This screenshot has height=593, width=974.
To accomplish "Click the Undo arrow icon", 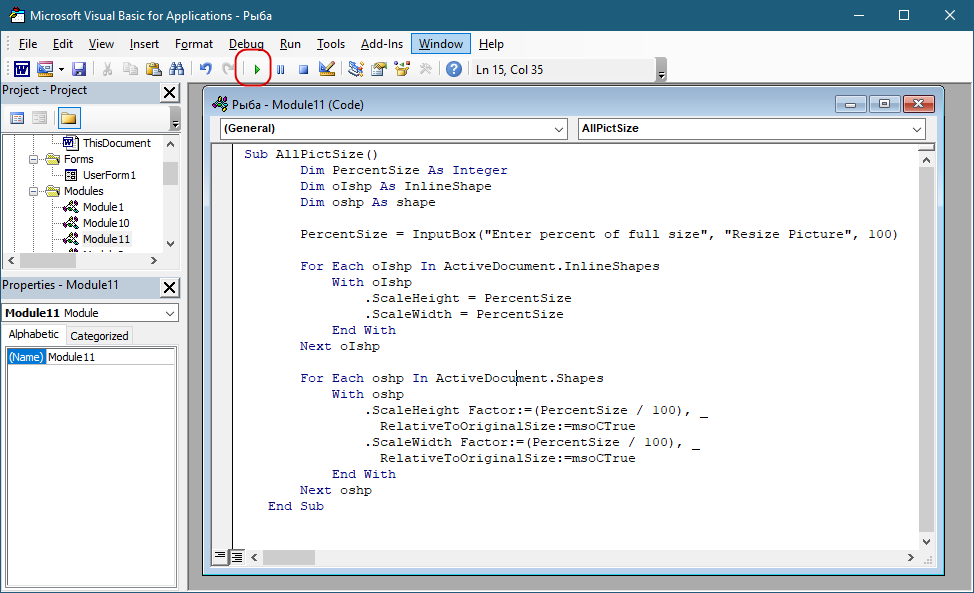I will pyautogui.click(x=206, y=69).
